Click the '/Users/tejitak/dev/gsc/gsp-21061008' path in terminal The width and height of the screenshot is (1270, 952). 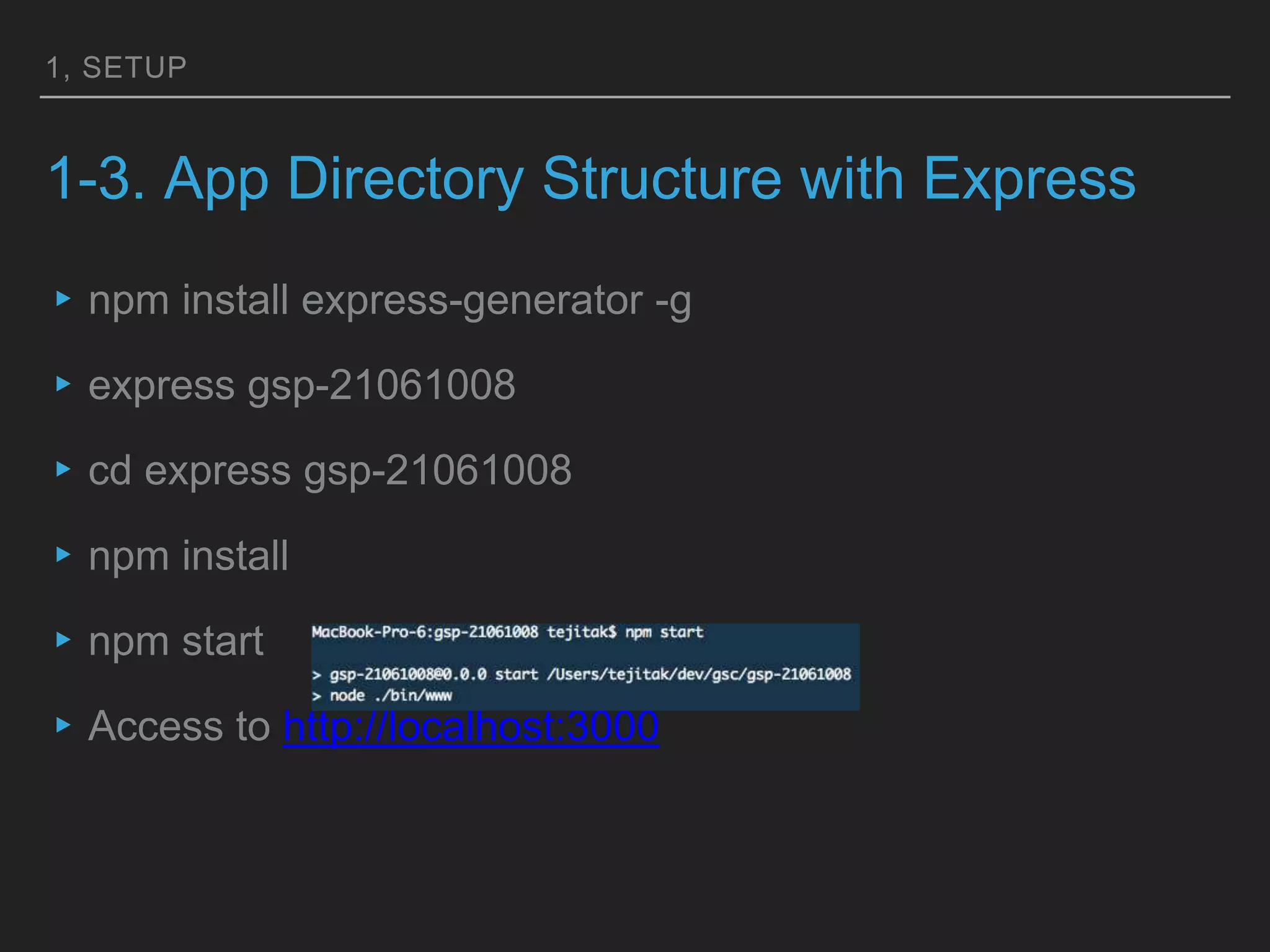699,674
